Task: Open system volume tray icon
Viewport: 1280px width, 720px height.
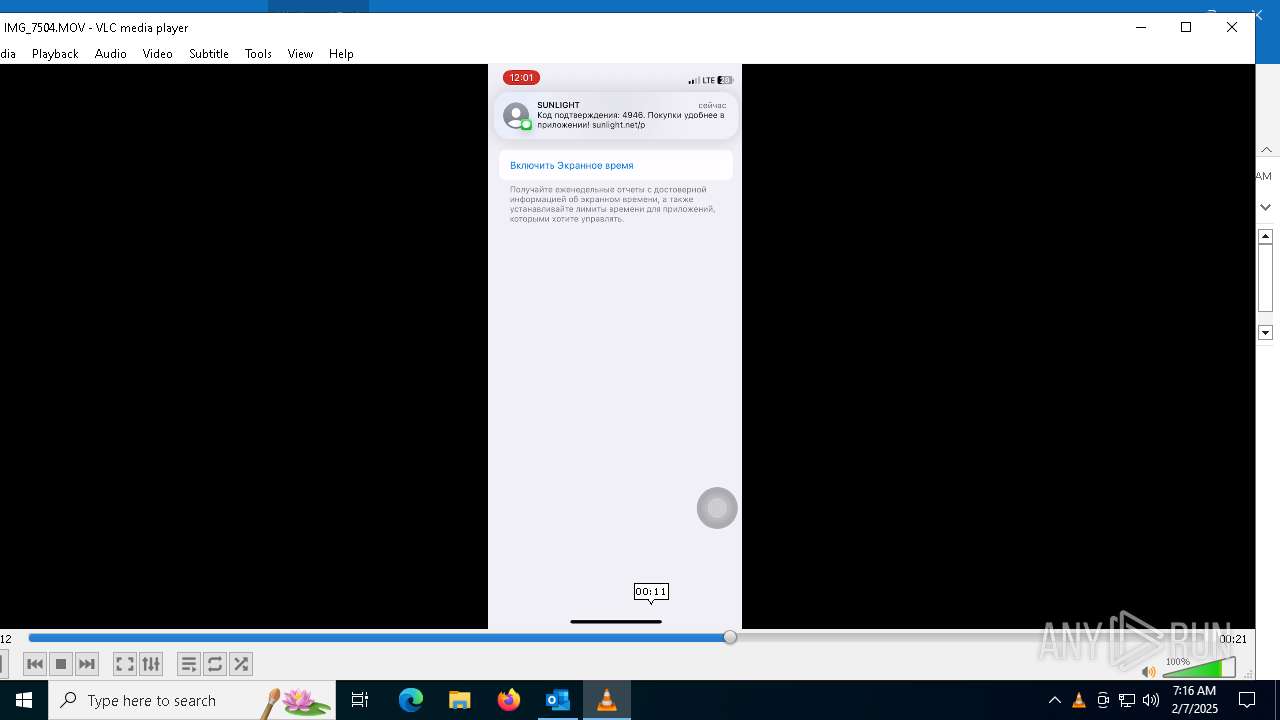Action: point(1151,700)
